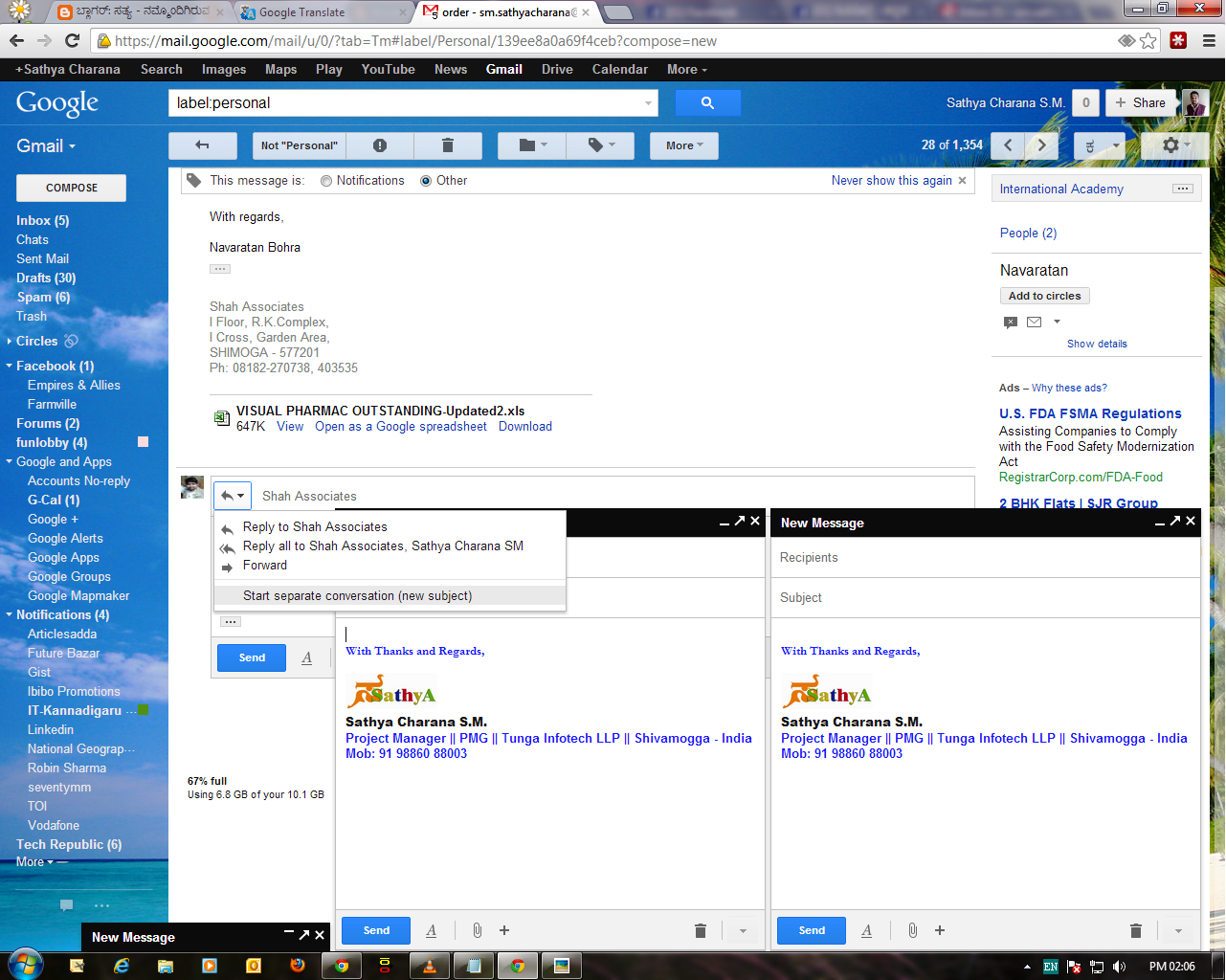
Task: View the VISUAL PHARMAC attachment
Action: (289, 427)
